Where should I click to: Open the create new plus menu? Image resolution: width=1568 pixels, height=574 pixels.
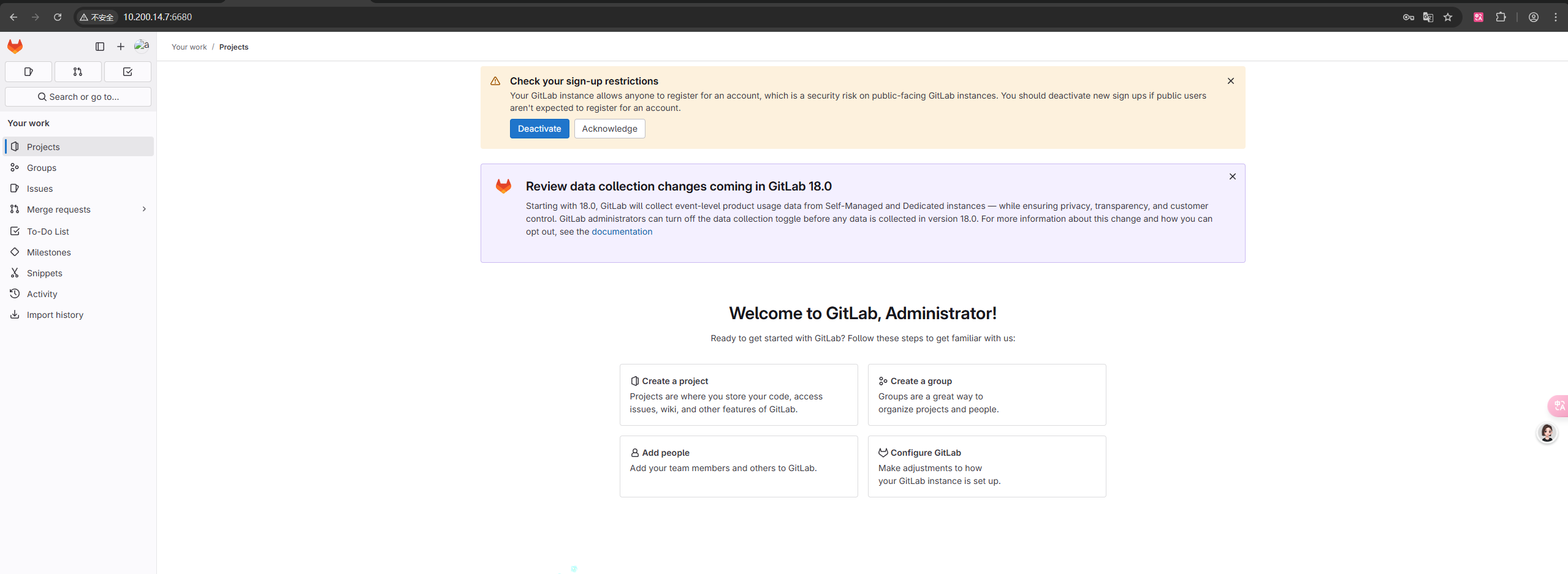121,47
